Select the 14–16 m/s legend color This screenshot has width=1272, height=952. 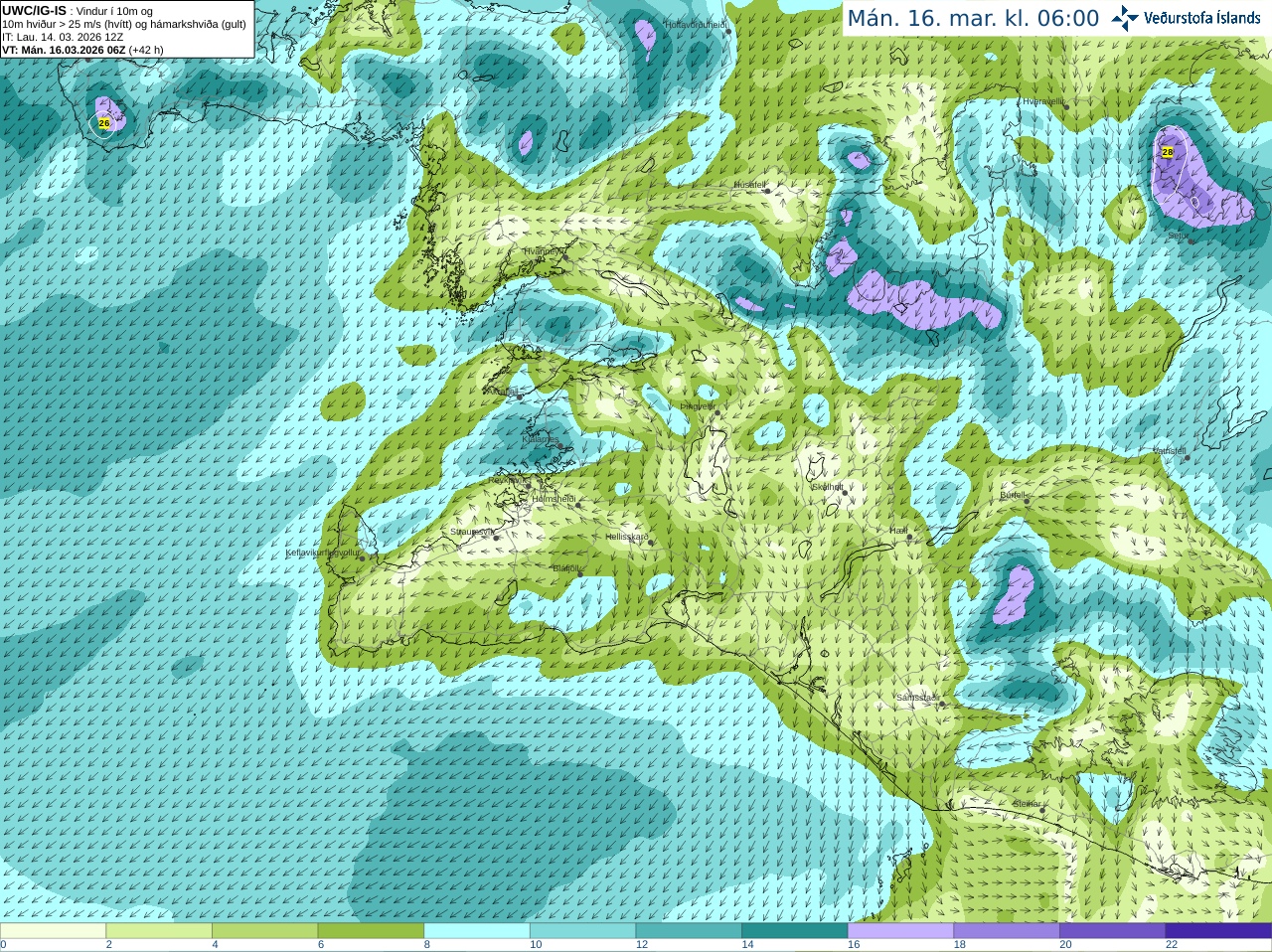[x=795, y=931]
